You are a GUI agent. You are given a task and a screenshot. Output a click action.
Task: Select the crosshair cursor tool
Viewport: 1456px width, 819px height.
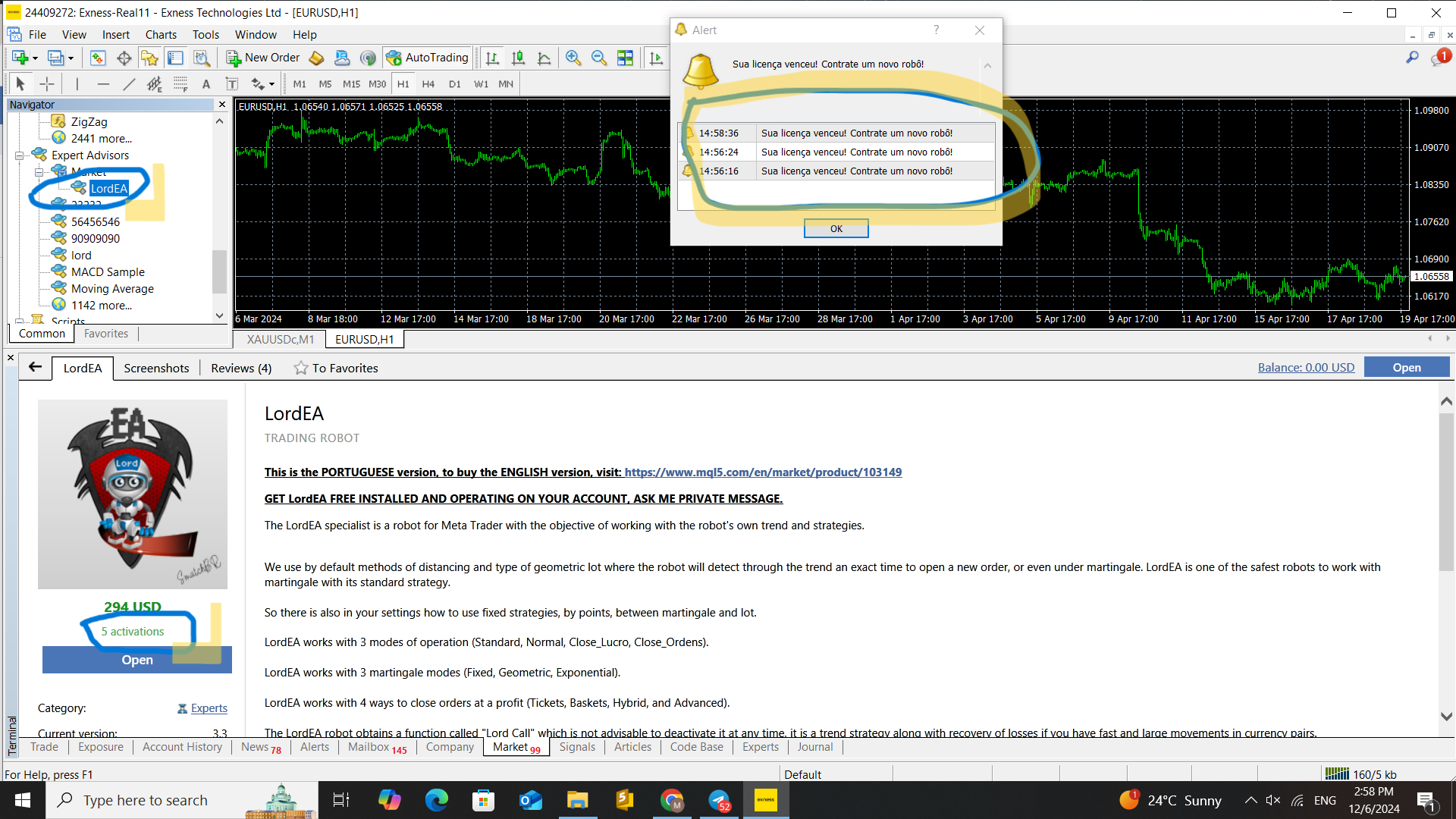click(x=47, y=84)
